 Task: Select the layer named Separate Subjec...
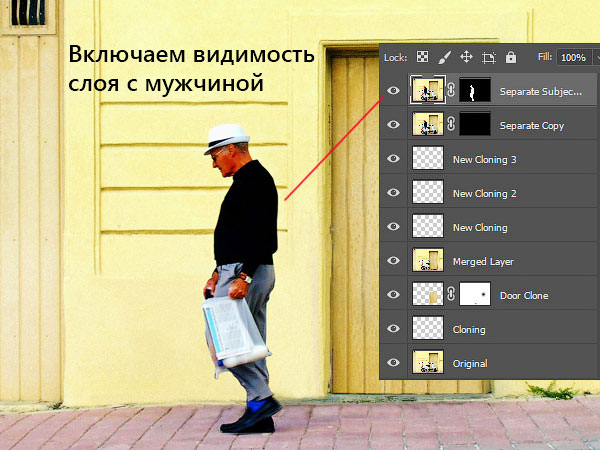(x=541, y=92)
